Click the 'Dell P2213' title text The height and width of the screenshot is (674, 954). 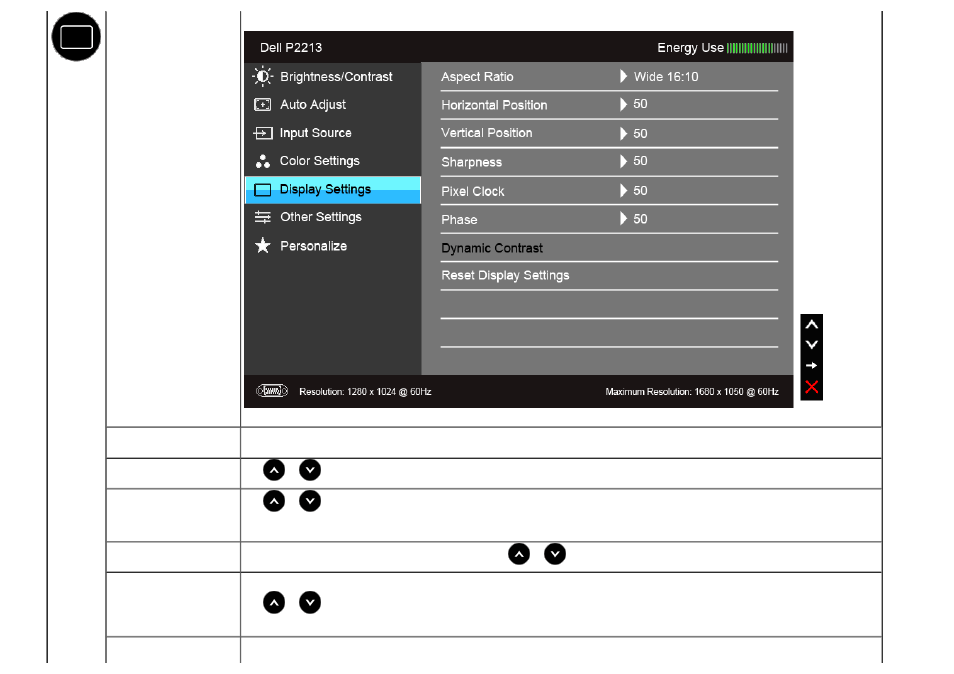coord(291,47)
